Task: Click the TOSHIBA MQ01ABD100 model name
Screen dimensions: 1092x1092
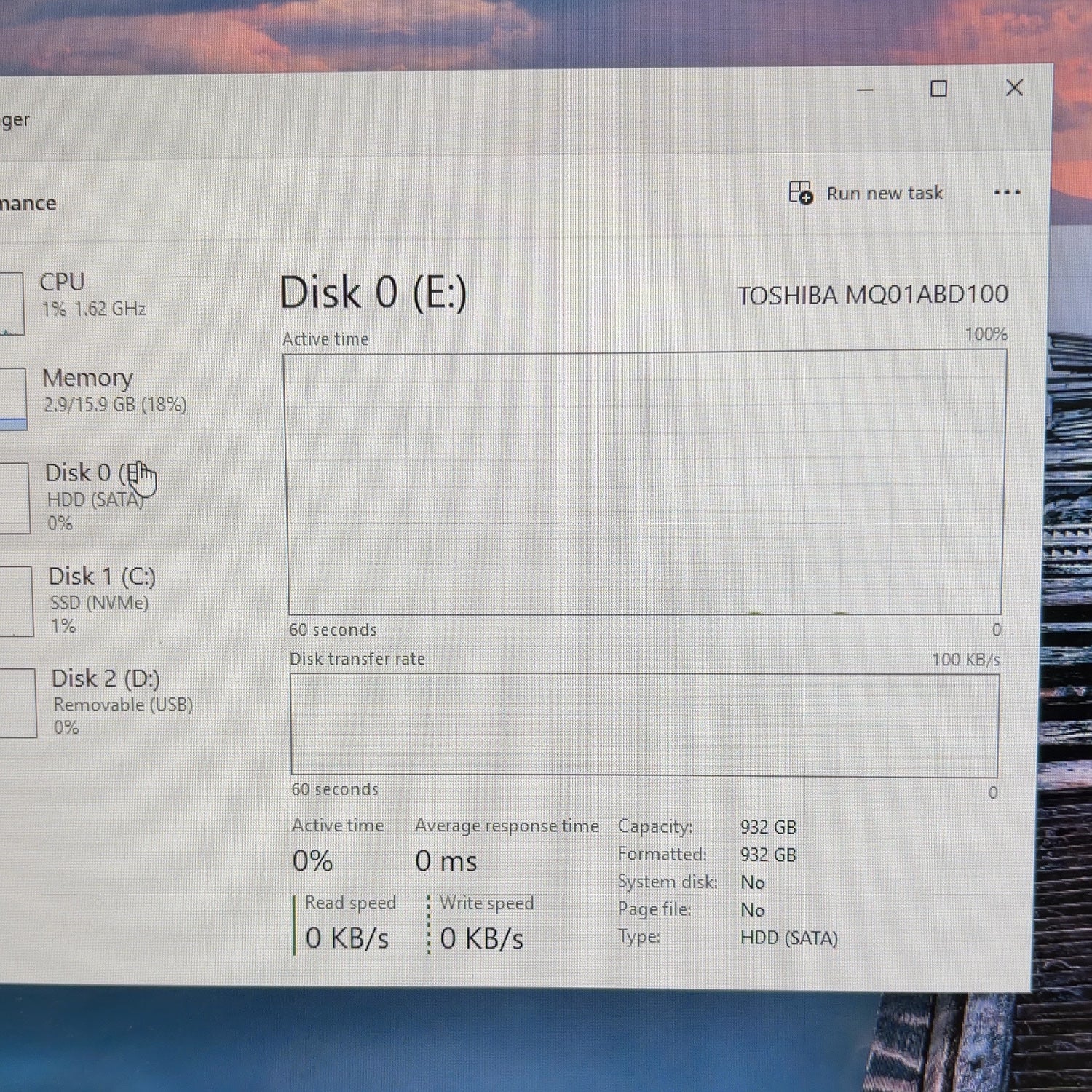Action: click(873, 295)
